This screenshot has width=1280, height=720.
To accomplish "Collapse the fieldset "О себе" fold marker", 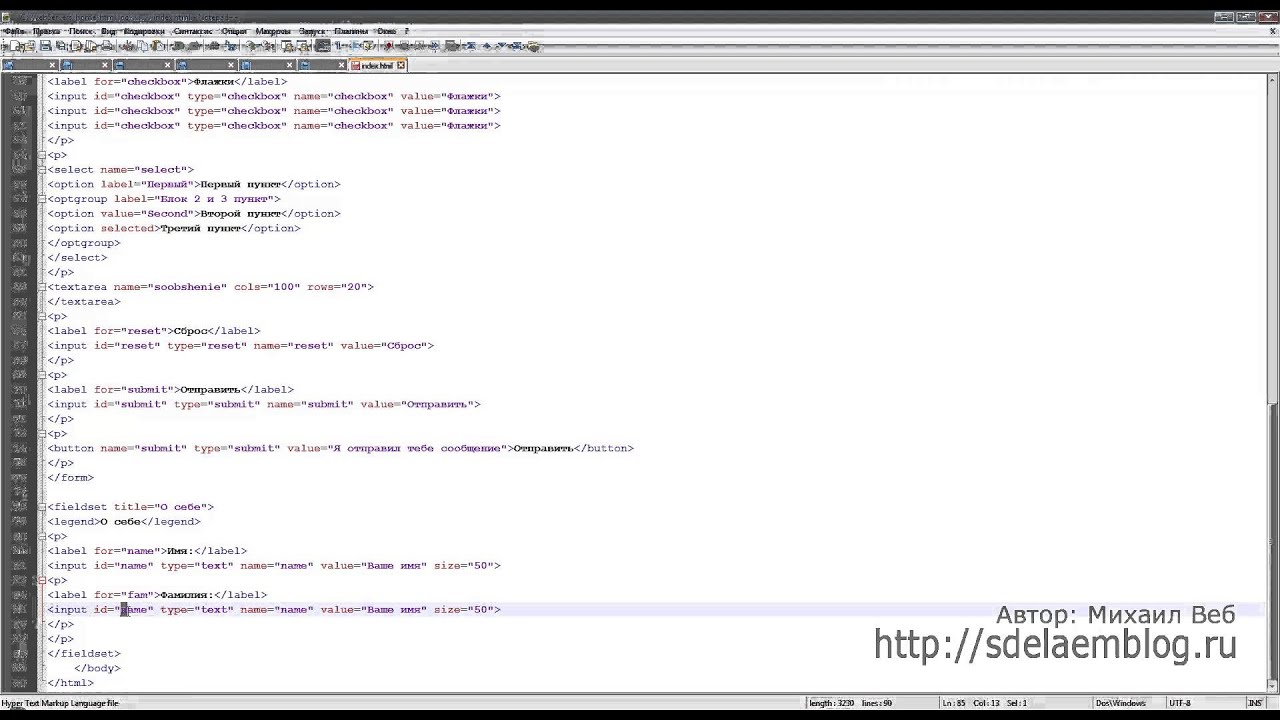I will pos(42,506).
